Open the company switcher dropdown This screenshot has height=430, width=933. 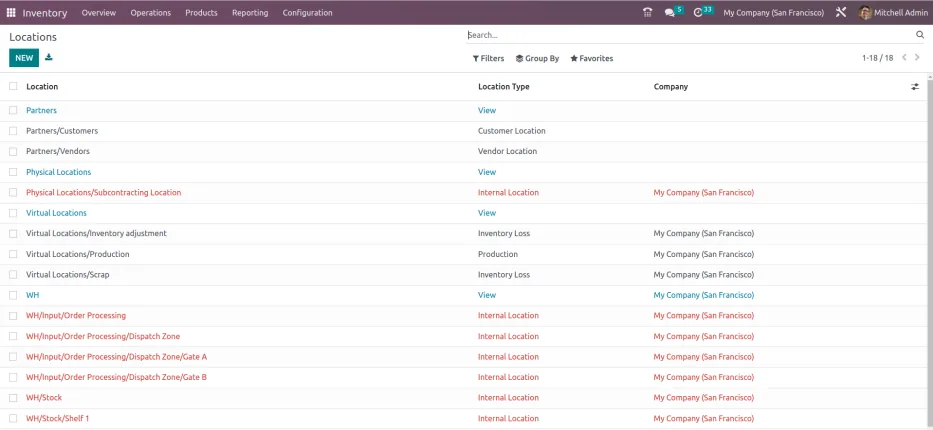774,12
